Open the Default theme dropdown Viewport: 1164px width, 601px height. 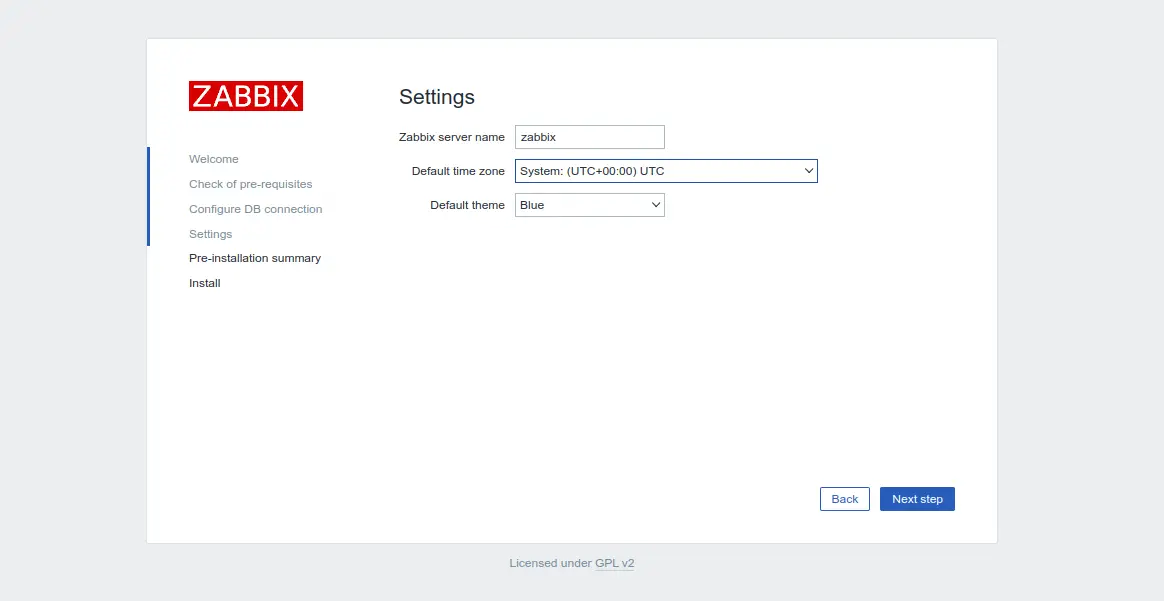coord(589,205)
